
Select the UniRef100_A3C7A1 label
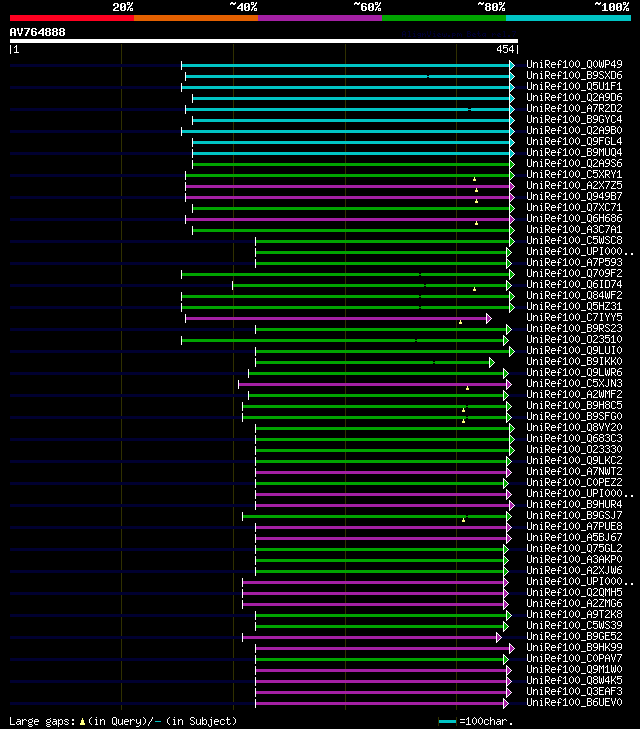tap(574, 229)
